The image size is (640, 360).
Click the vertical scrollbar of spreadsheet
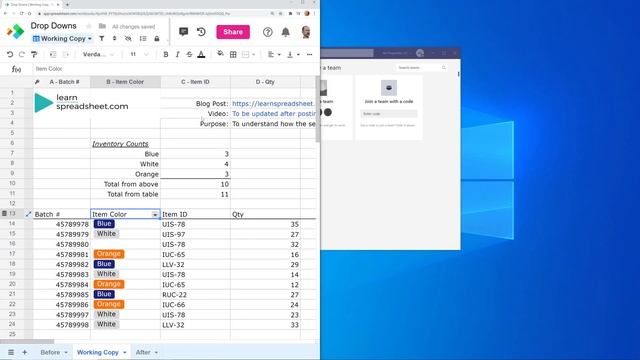coord(318,109)
